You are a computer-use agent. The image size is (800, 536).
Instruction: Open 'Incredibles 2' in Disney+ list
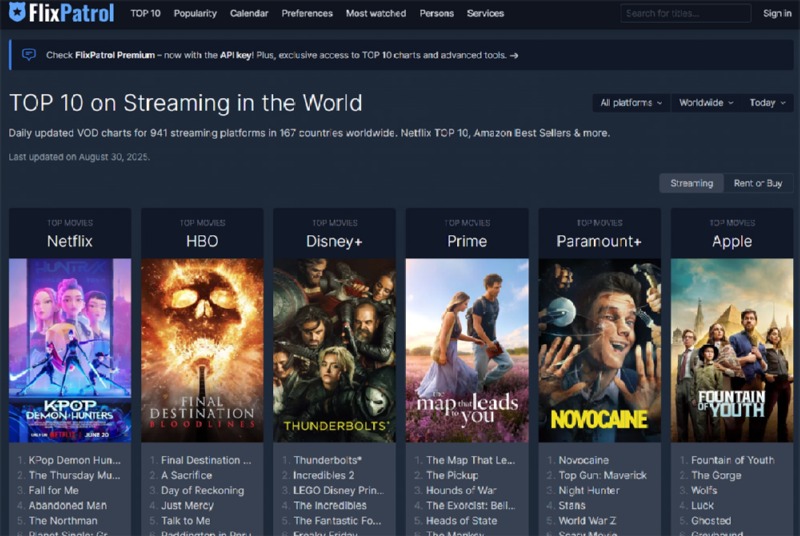(x=323, y=475)
